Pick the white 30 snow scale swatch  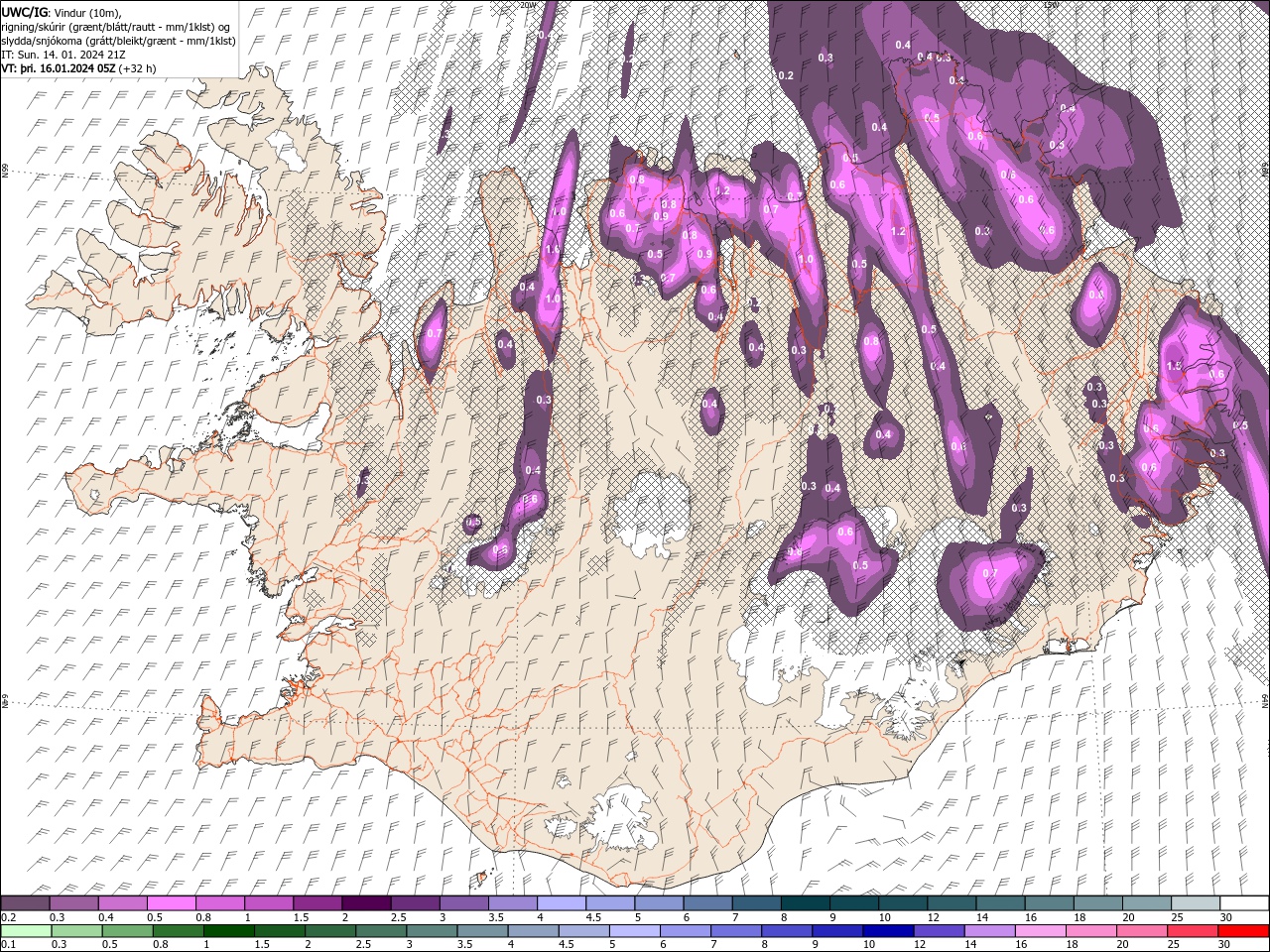1244,903
